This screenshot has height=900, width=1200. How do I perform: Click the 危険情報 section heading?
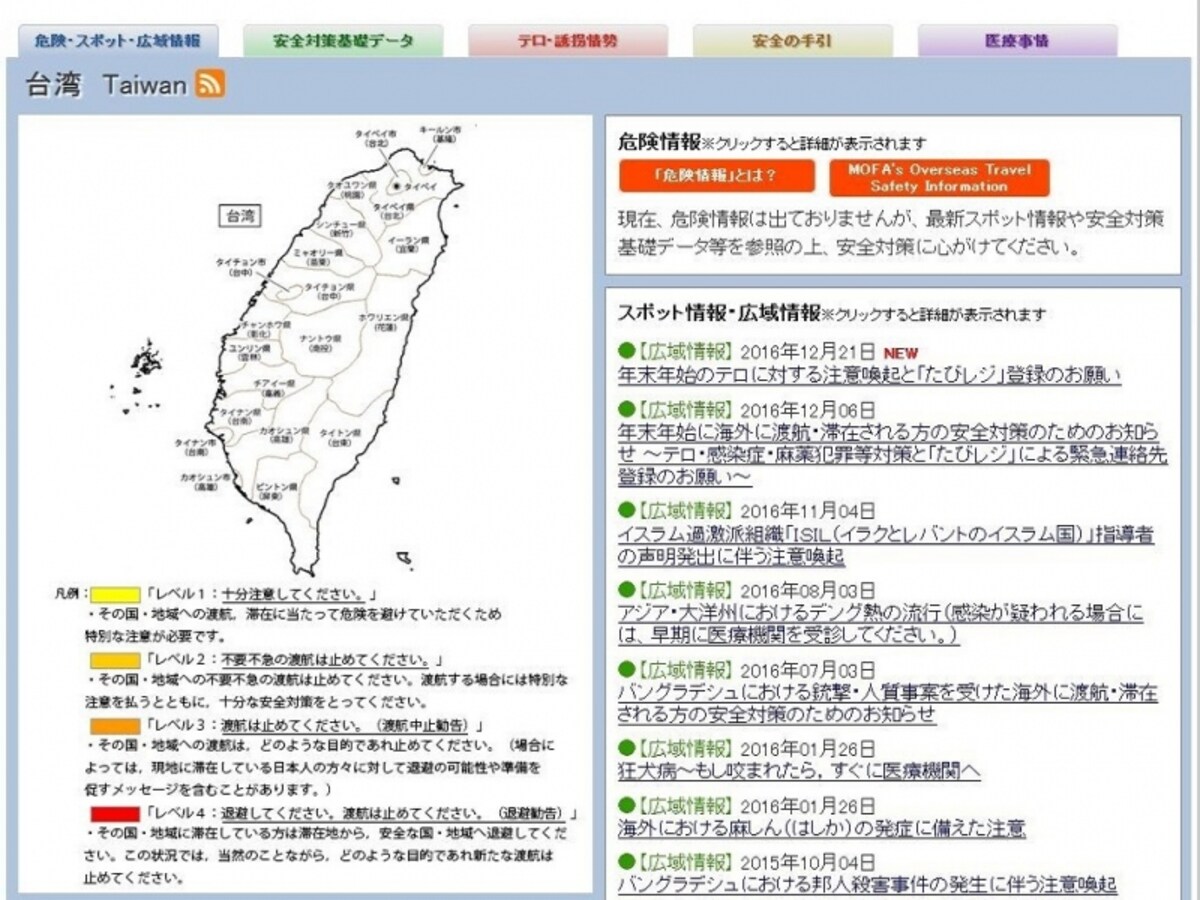[660, 142]
